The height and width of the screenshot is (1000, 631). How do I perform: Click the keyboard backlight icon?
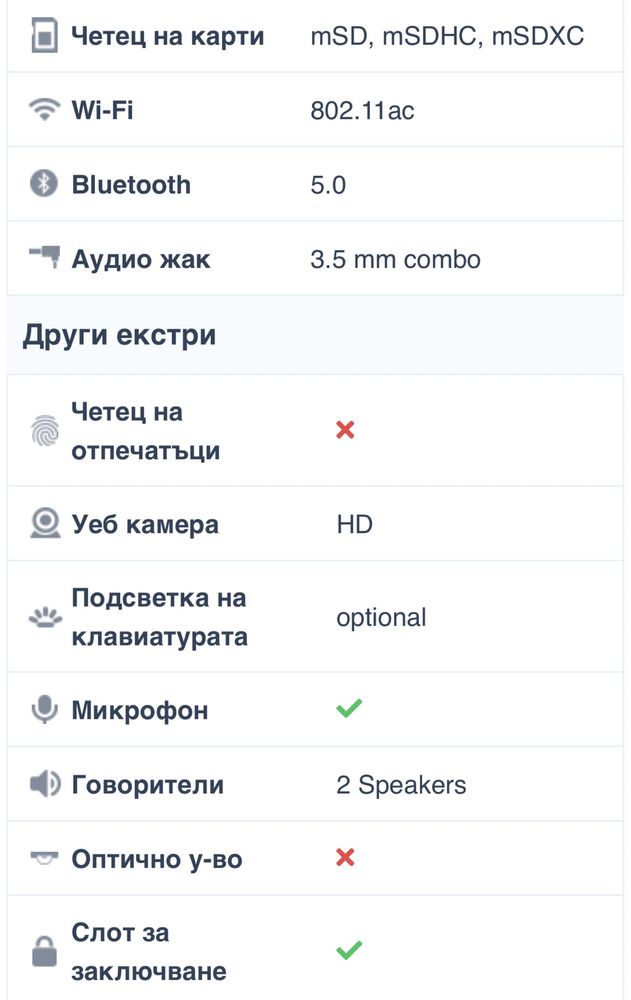45,617
